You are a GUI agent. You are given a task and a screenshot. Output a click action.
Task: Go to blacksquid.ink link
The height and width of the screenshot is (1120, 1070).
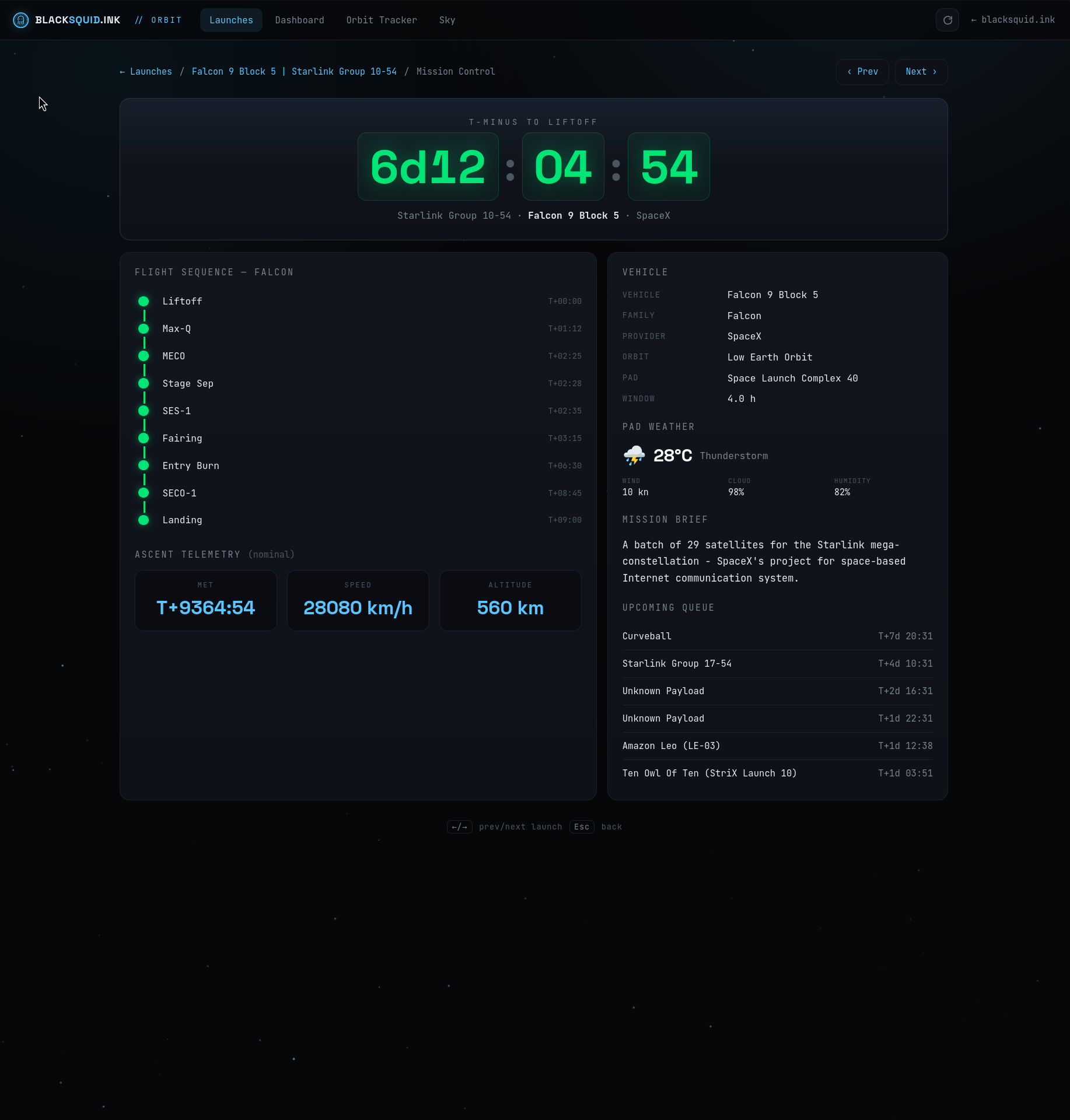pos(1013,20)
